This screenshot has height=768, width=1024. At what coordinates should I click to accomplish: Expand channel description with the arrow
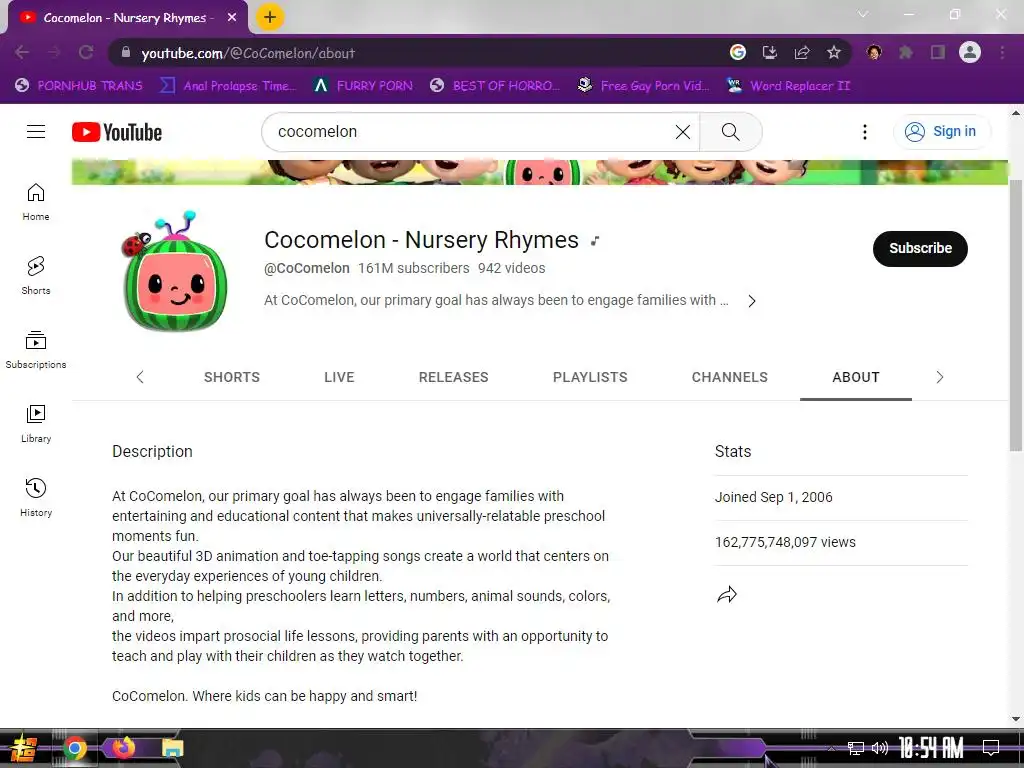[x=752, y=301]
